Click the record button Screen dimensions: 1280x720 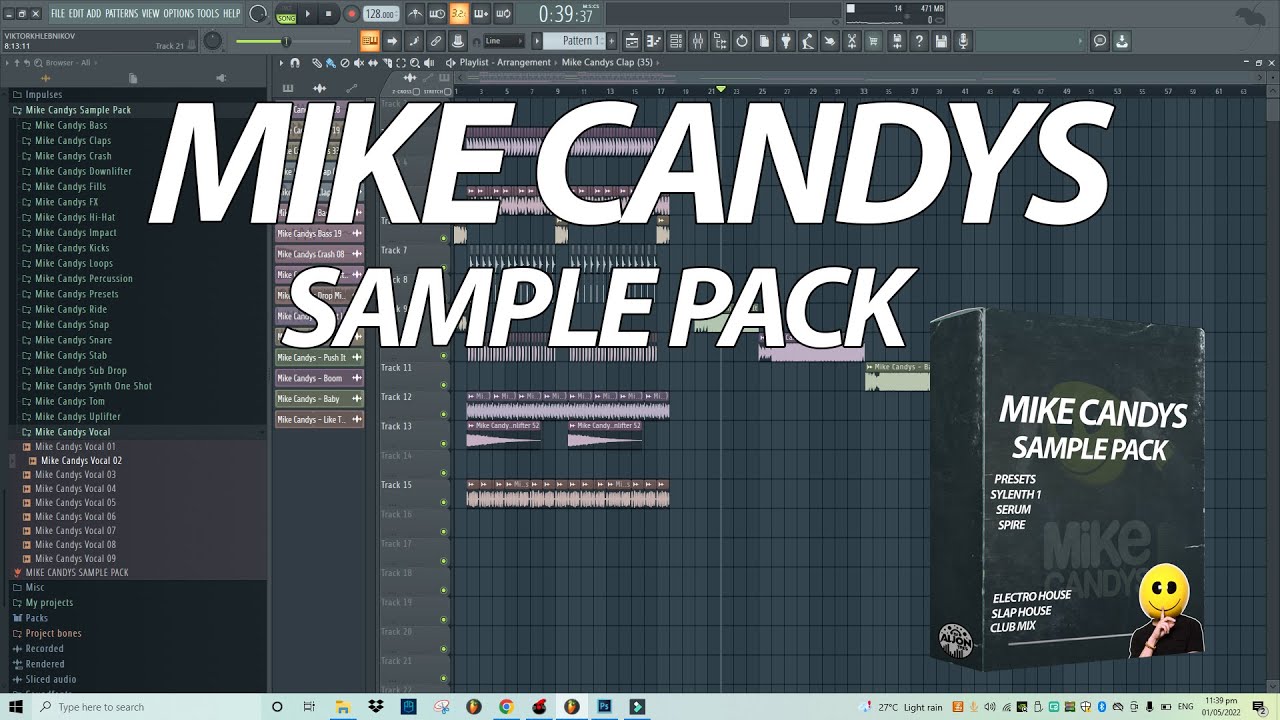click(x=351, y=14)
